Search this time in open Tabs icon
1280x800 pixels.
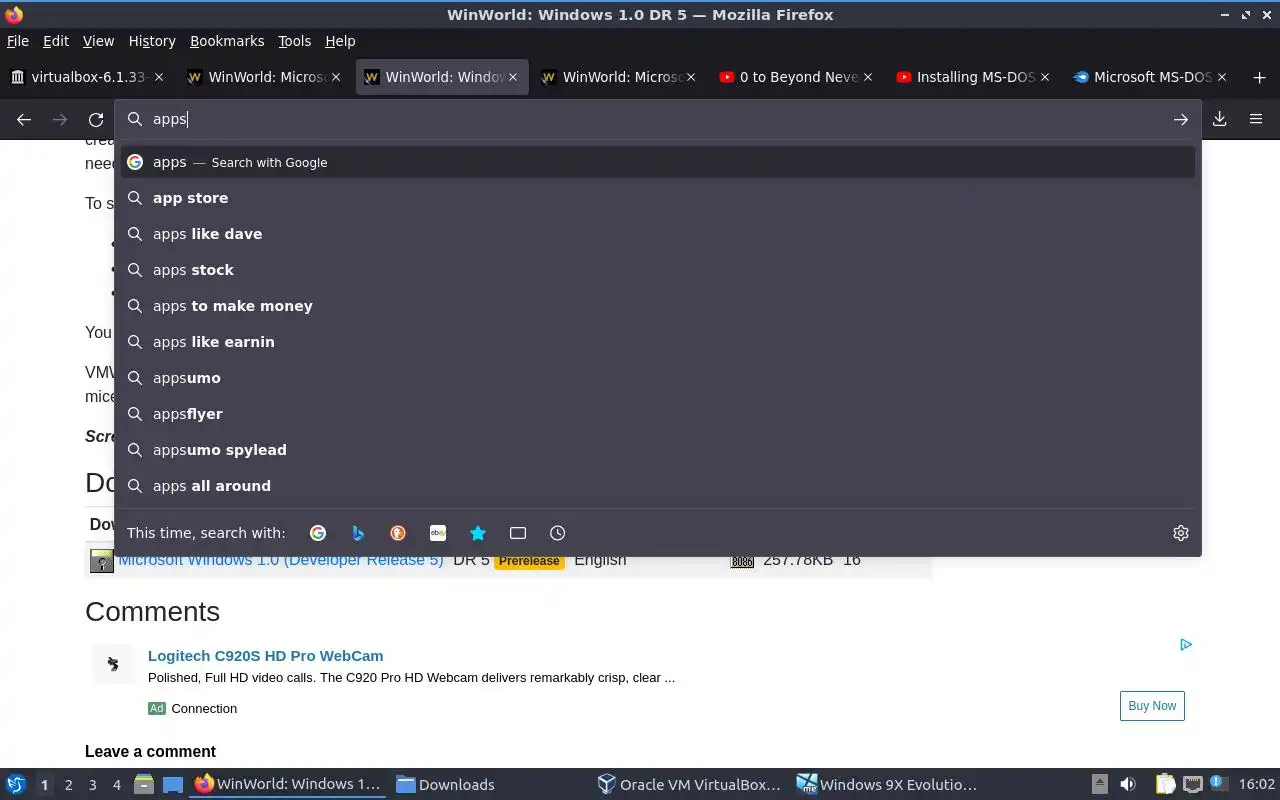518,533
